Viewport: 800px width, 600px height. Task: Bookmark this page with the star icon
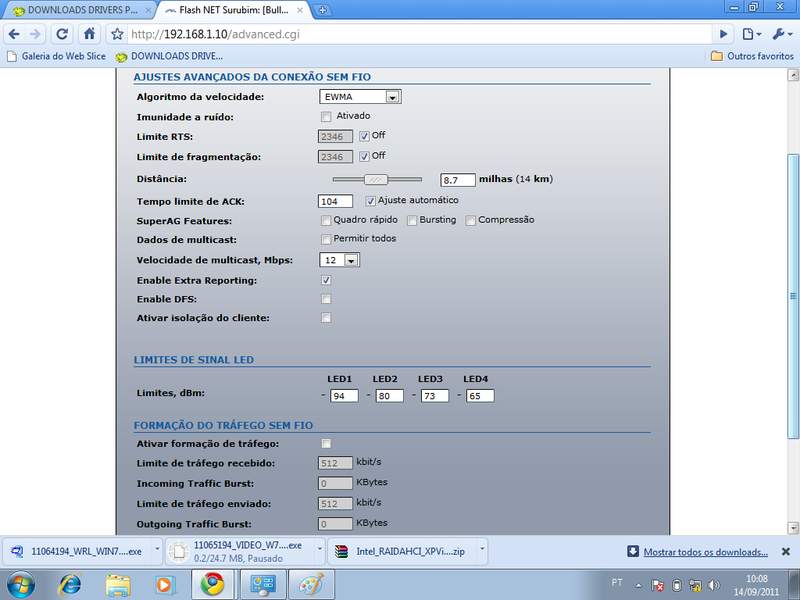(117, 34)
